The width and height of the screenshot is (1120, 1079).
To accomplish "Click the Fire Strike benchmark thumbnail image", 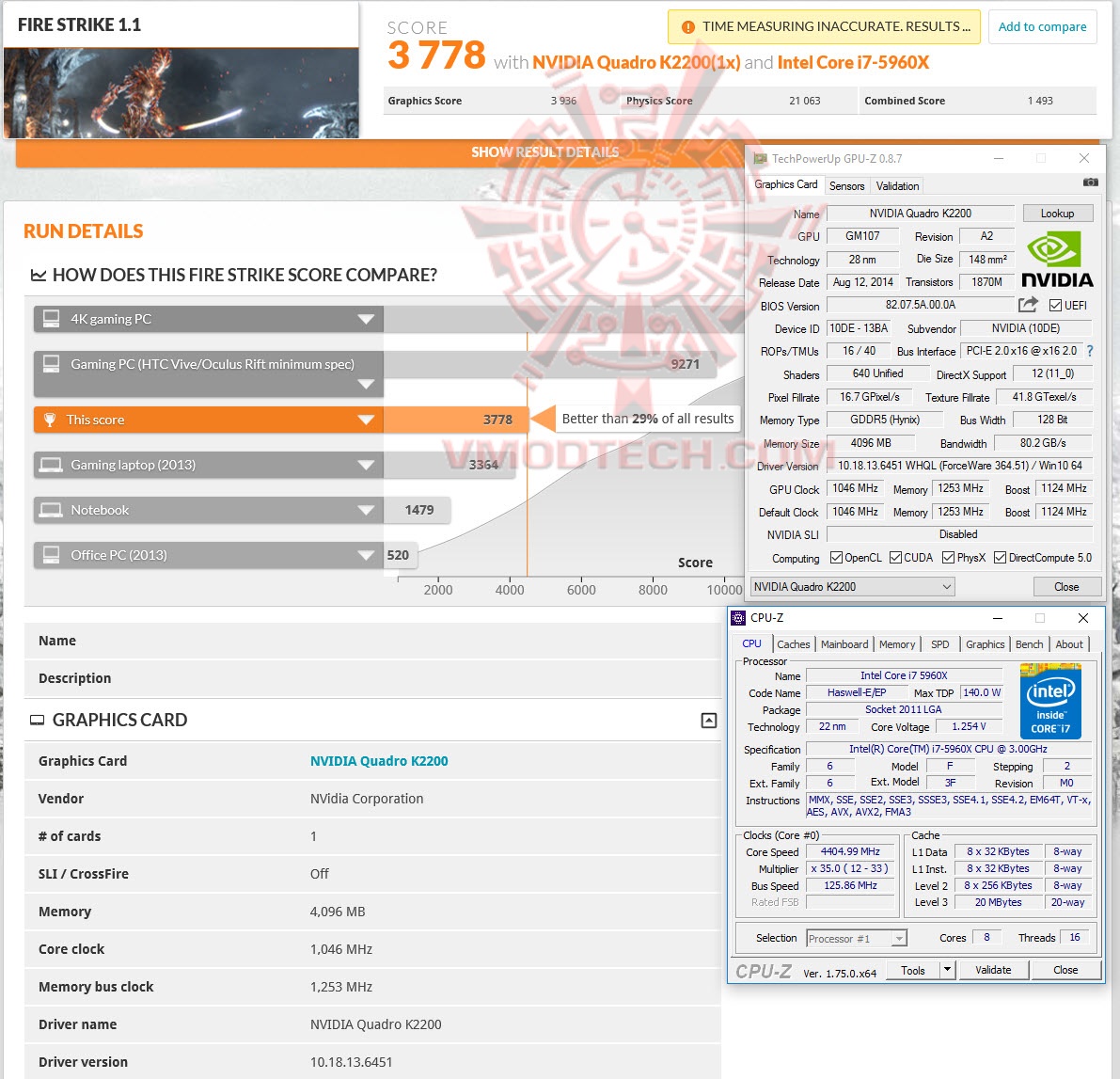I will point(181,93).
